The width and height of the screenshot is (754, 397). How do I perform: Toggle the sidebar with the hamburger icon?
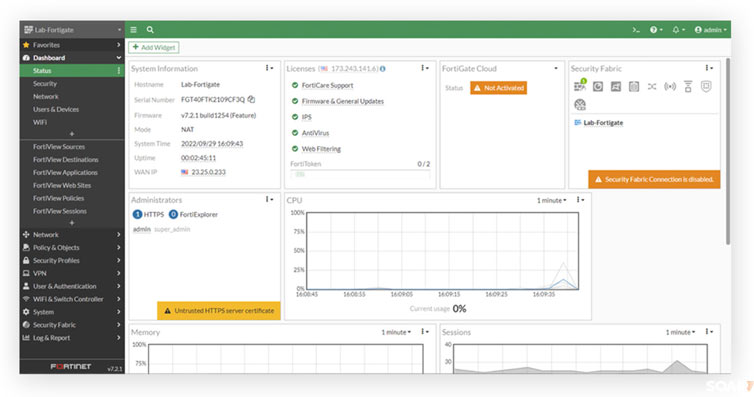[x=134, y=30]
